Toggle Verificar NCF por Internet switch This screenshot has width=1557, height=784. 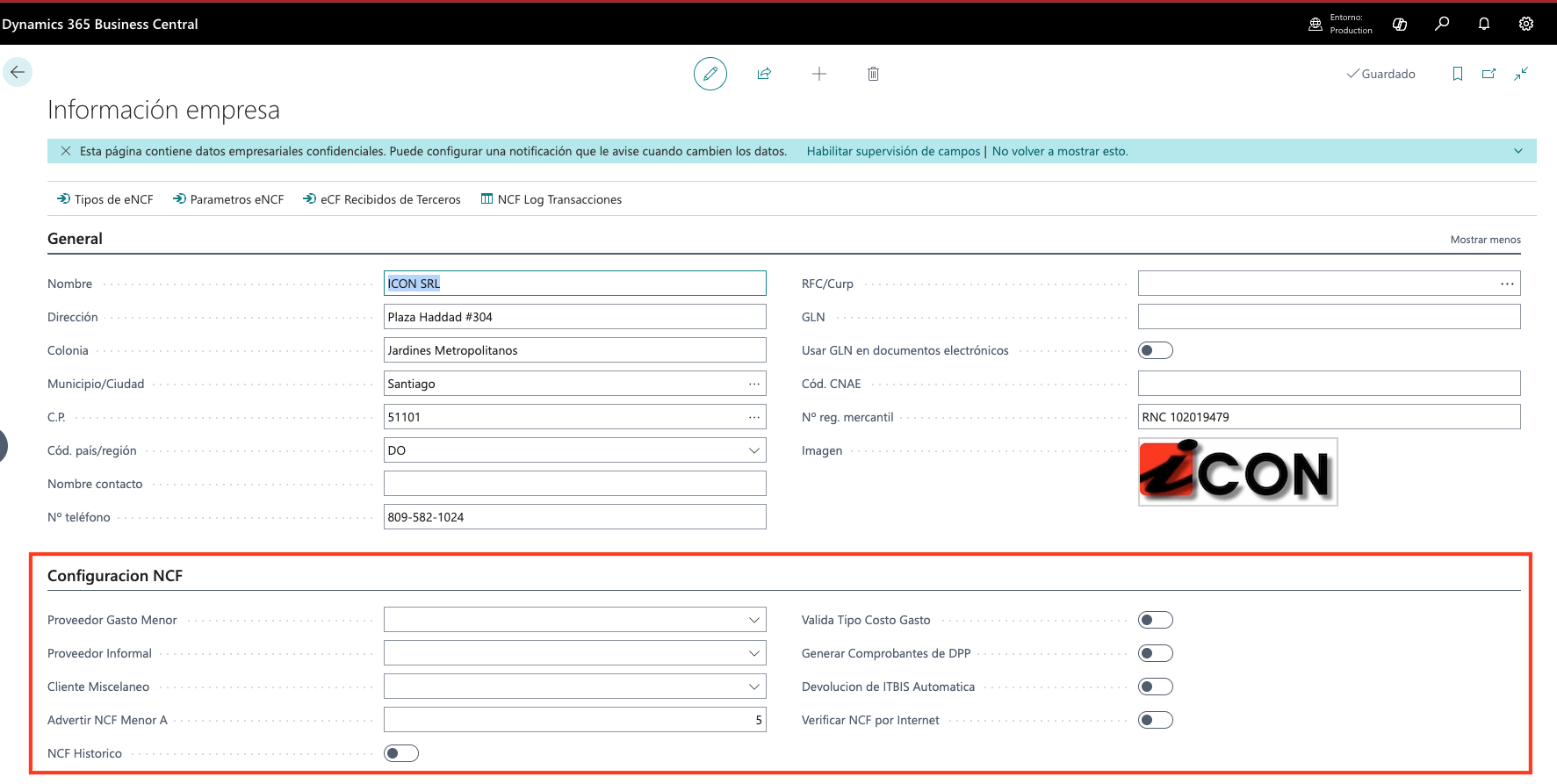(x=1155, y=720)
